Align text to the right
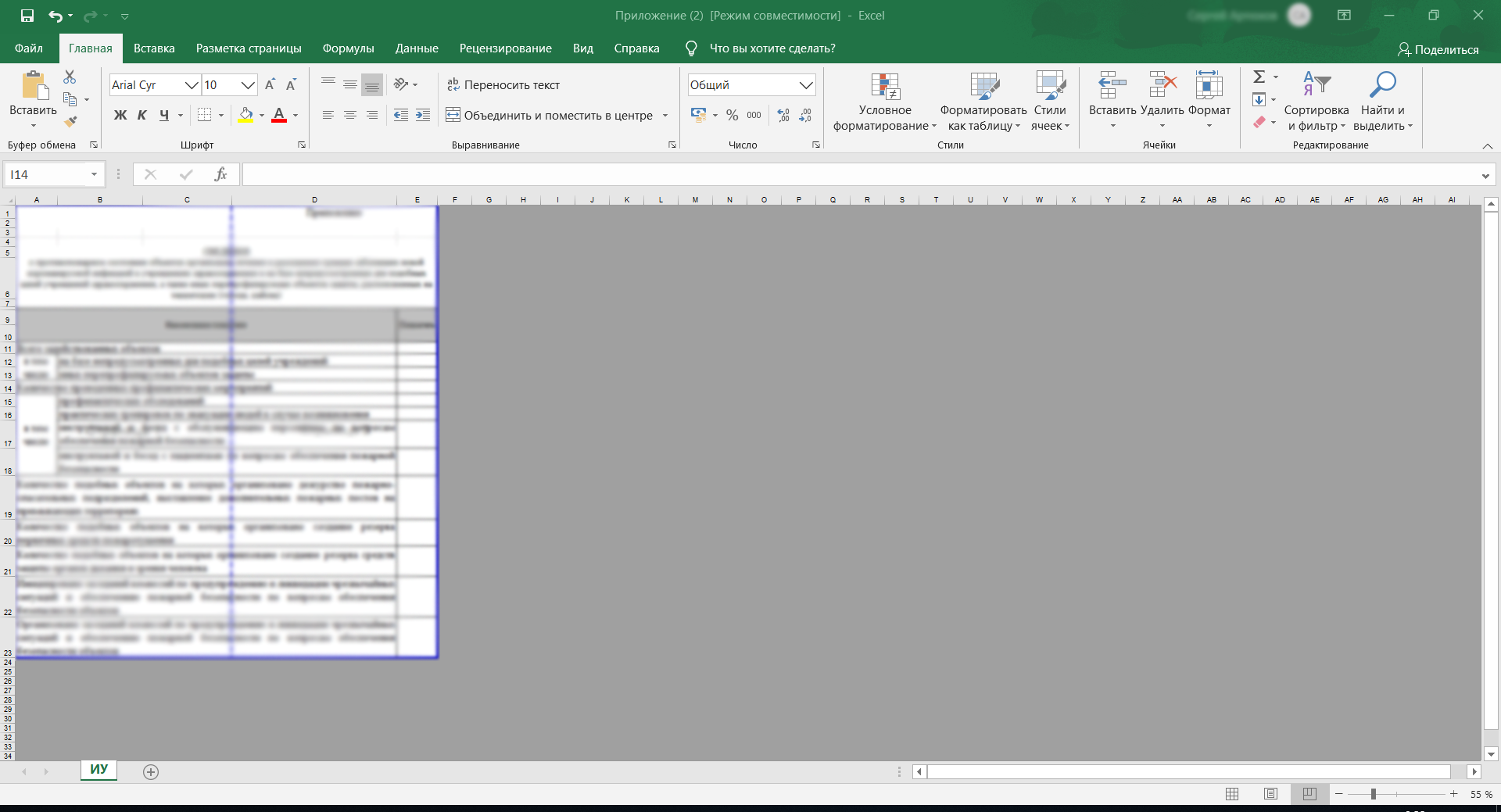1501x812 pixels. click(x=372, y=115)
